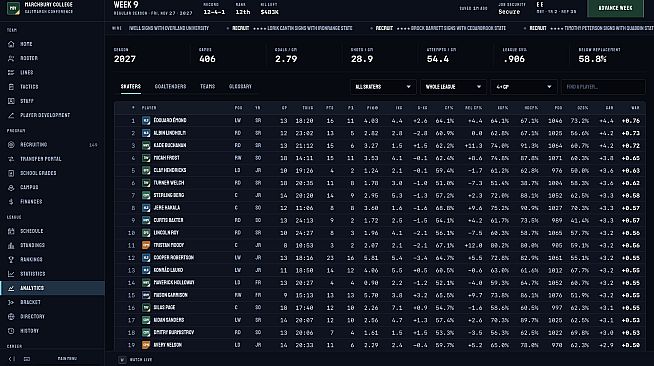Image resolution: width=654 pixels, height=366 pixels.
Task: Open the Player Development icon
Action: (x=11, y=115)
